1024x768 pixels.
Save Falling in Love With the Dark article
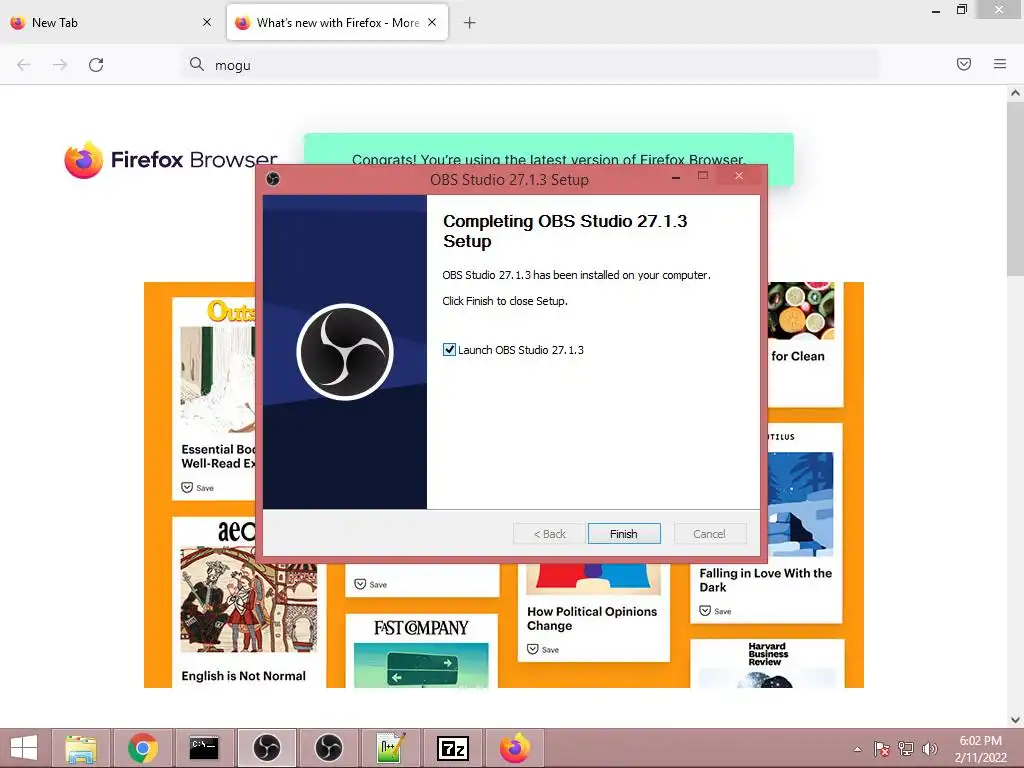click(716, 611)
